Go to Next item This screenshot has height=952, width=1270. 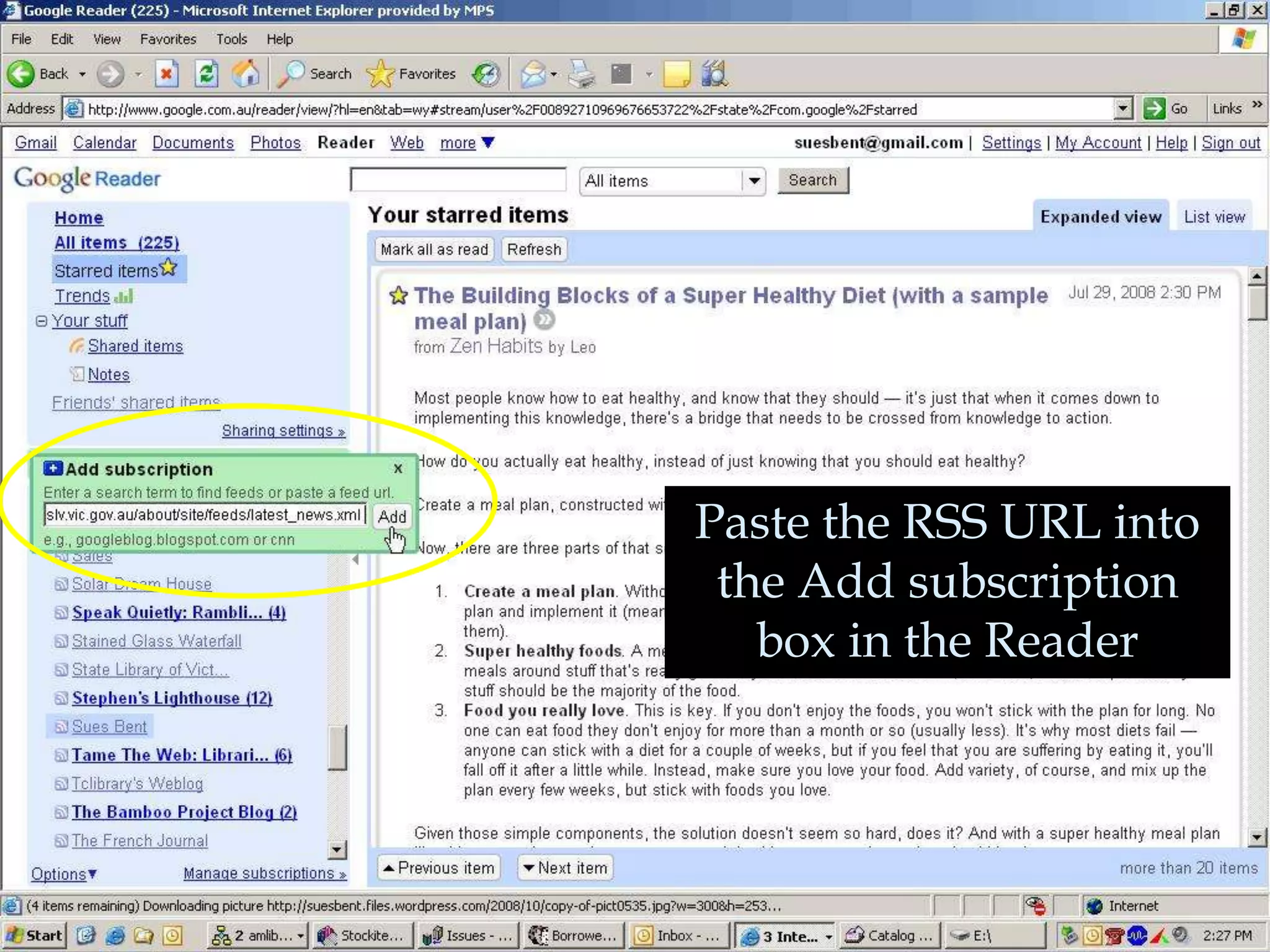tap(565, 868)
